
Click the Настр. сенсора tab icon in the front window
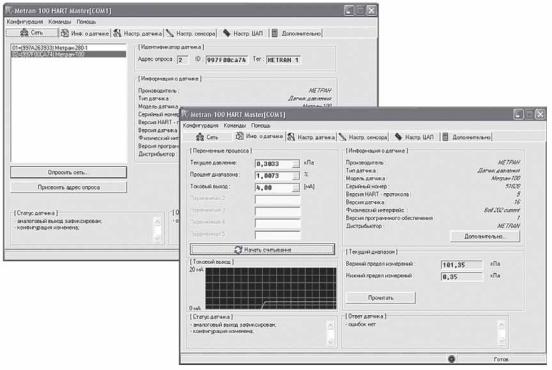(x=343, y=137)
